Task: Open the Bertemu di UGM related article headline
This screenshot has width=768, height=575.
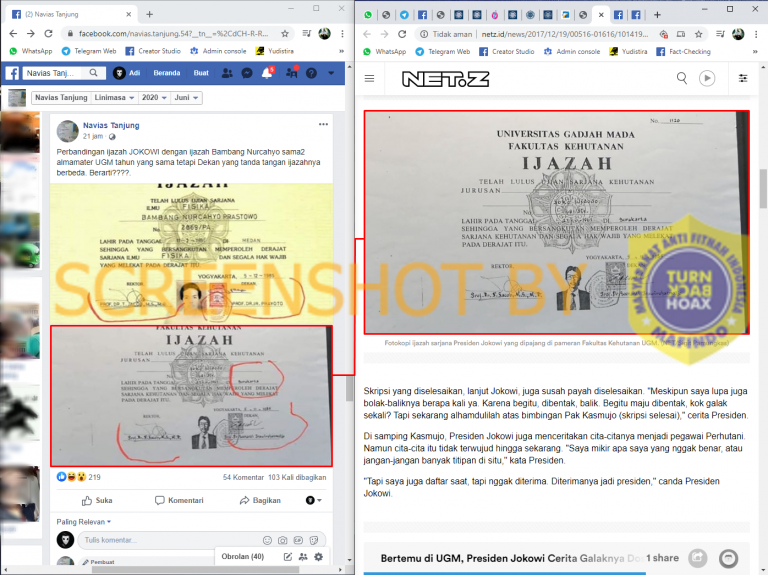Action: (x=511, y=558)
